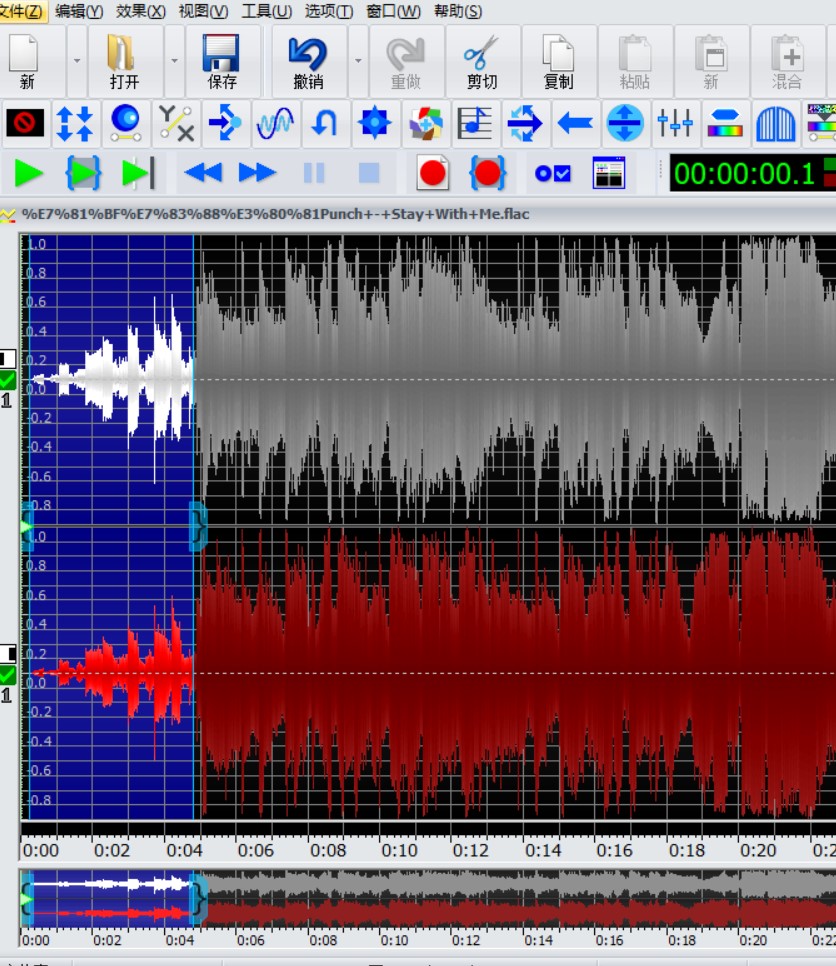Apply the red censor effect icon

[25, 123]
